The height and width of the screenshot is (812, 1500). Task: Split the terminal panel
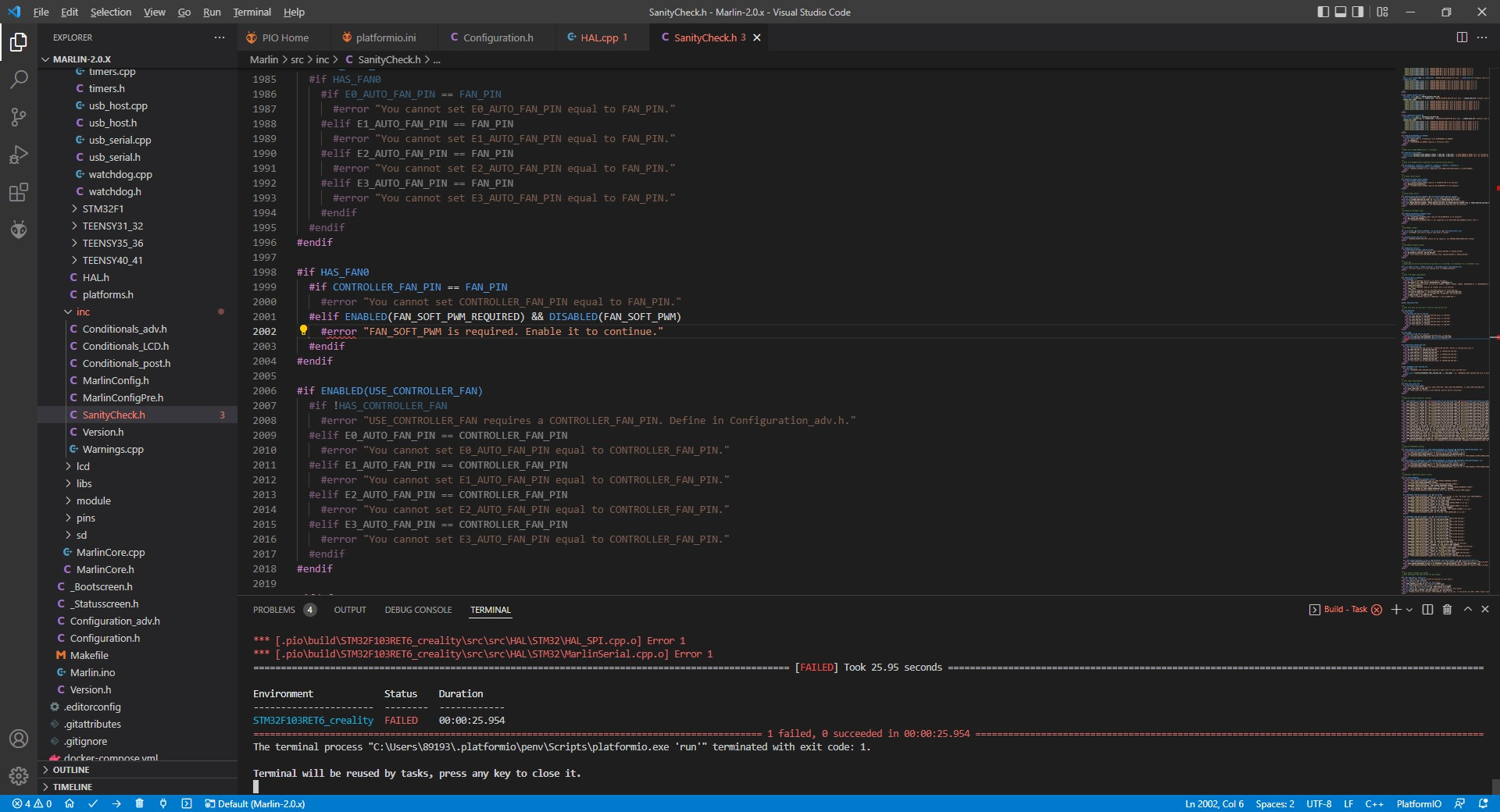coord(1427,609)
